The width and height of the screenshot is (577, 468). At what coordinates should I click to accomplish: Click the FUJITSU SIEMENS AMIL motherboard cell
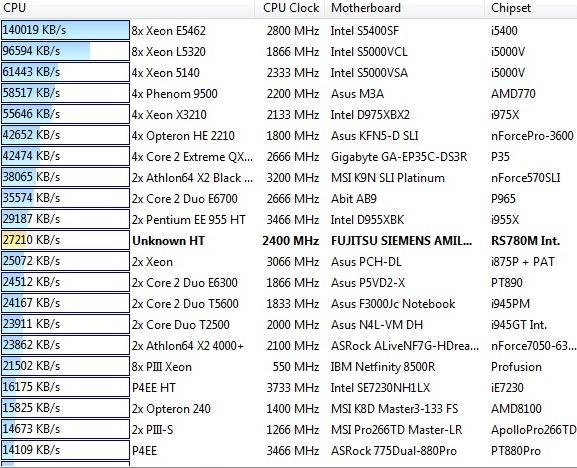click(401, 240)
